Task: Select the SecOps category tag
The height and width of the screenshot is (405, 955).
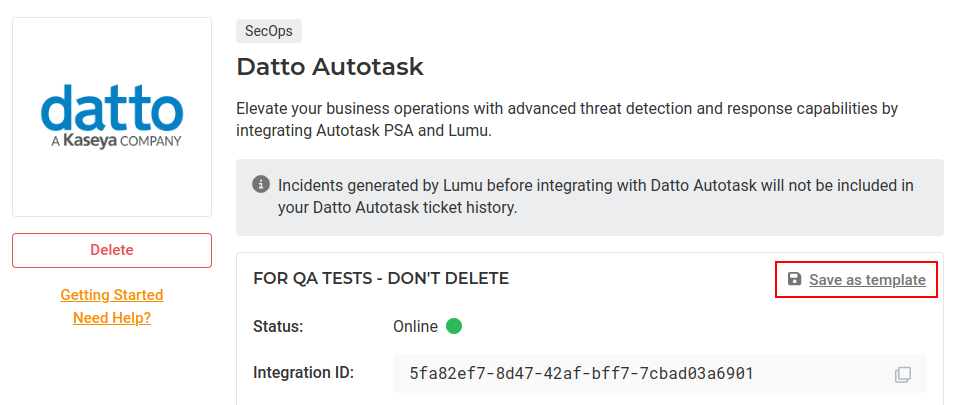Action: 269,31
